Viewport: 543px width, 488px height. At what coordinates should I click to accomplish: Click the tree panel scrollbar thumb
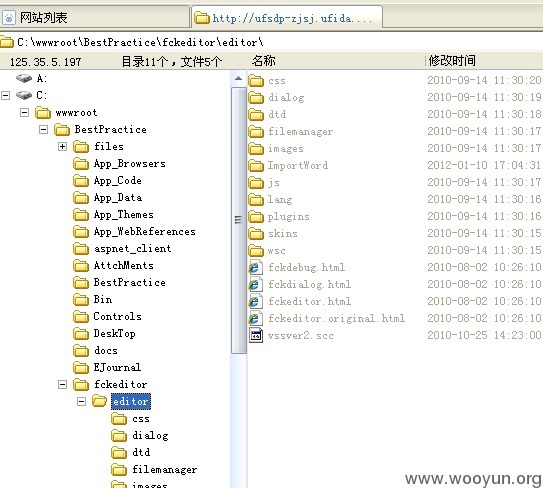[x=238, y=220]
